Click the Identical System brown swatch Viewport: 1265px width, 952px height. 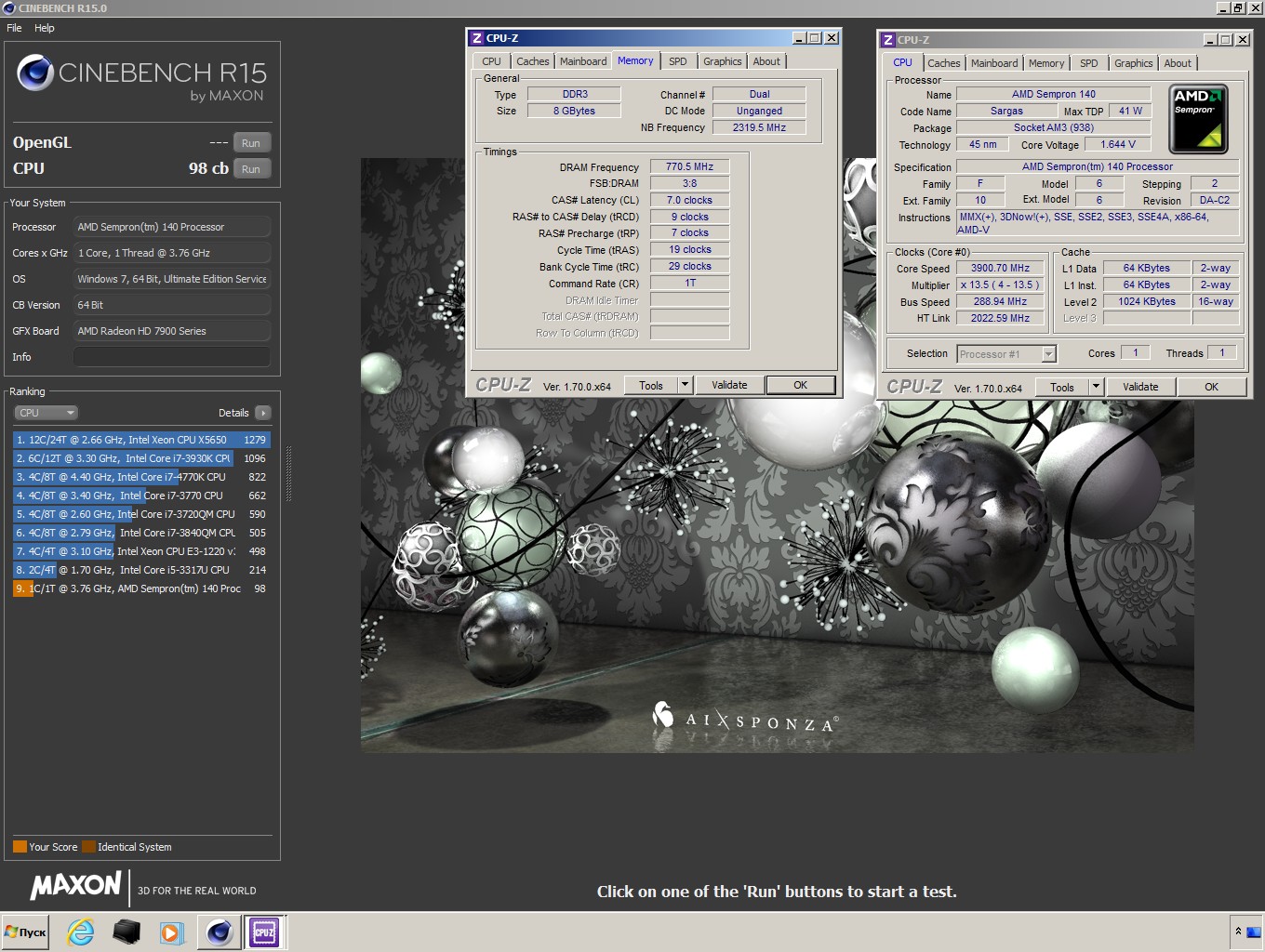coord(88,847)
